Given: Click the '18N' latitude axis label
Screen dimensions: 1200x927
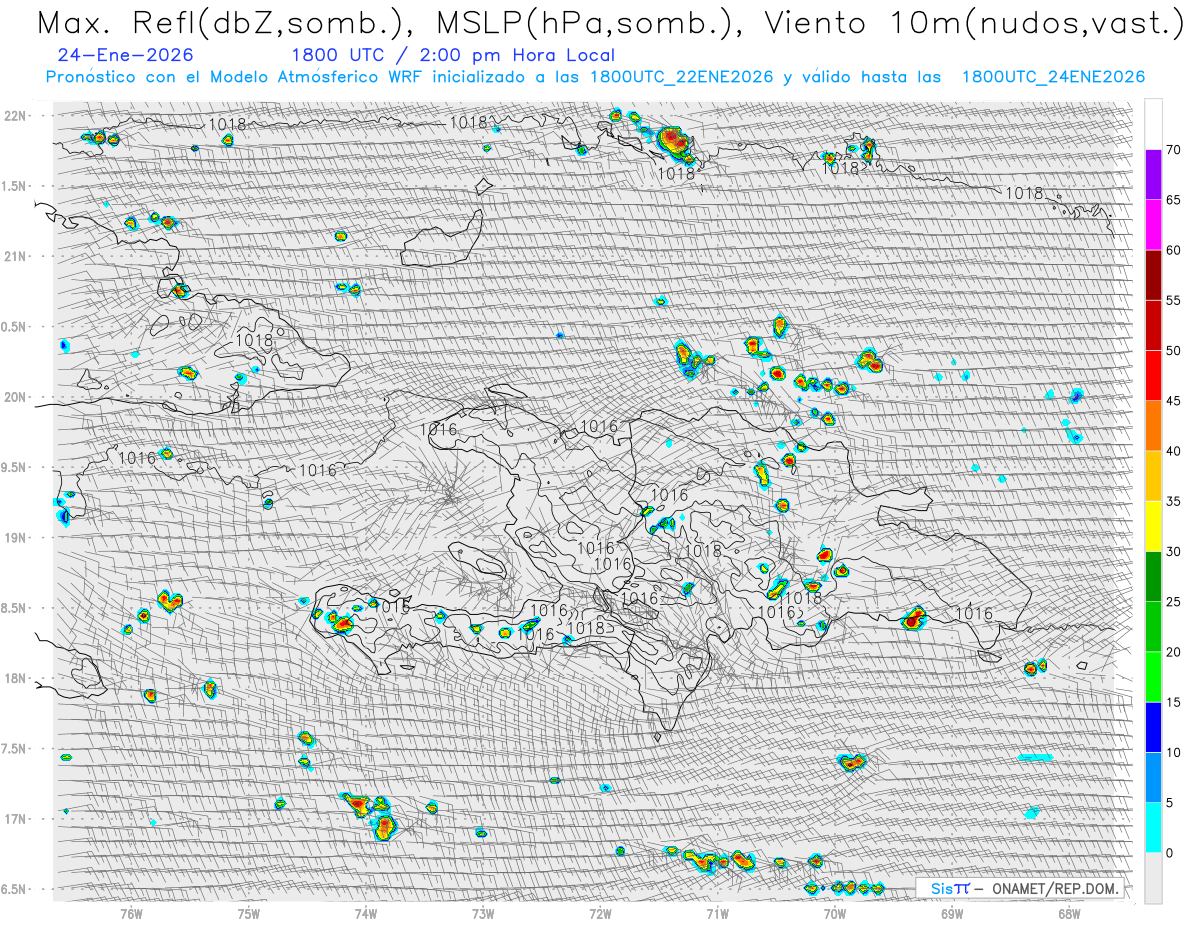Looking at the screenshot, I should (15, 679).
